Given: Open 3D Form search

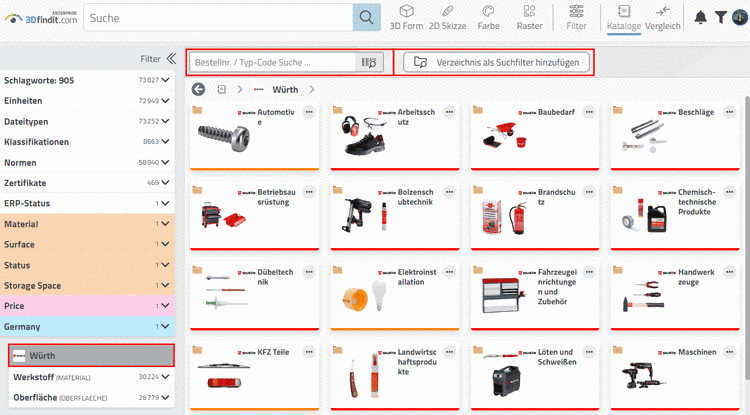Looking at the screenshot, I should 406,18.
